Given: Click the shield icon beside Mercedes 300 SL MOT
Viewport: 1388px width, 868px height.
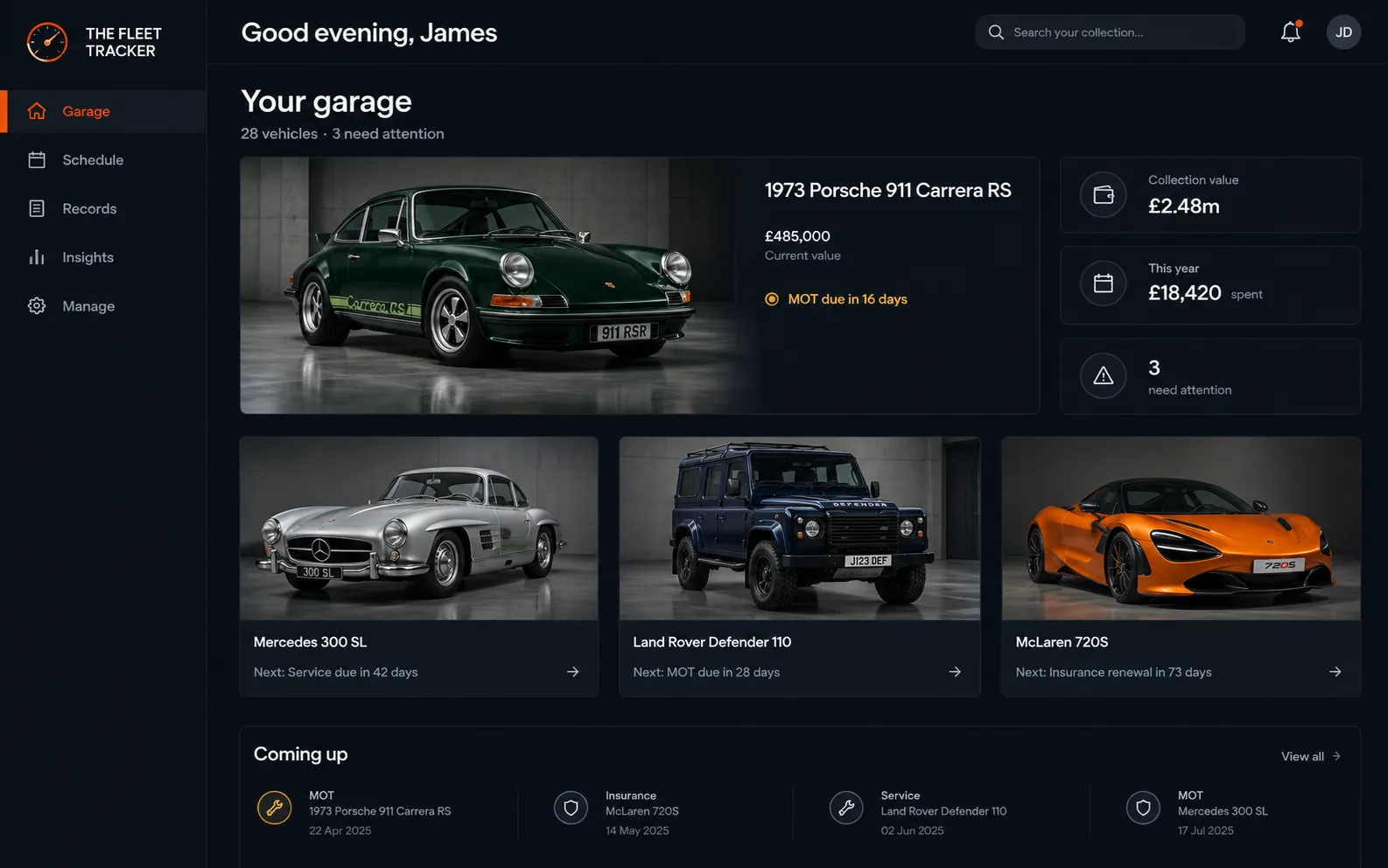Looking at the screenshot, I should click(x=1143, y=808).
